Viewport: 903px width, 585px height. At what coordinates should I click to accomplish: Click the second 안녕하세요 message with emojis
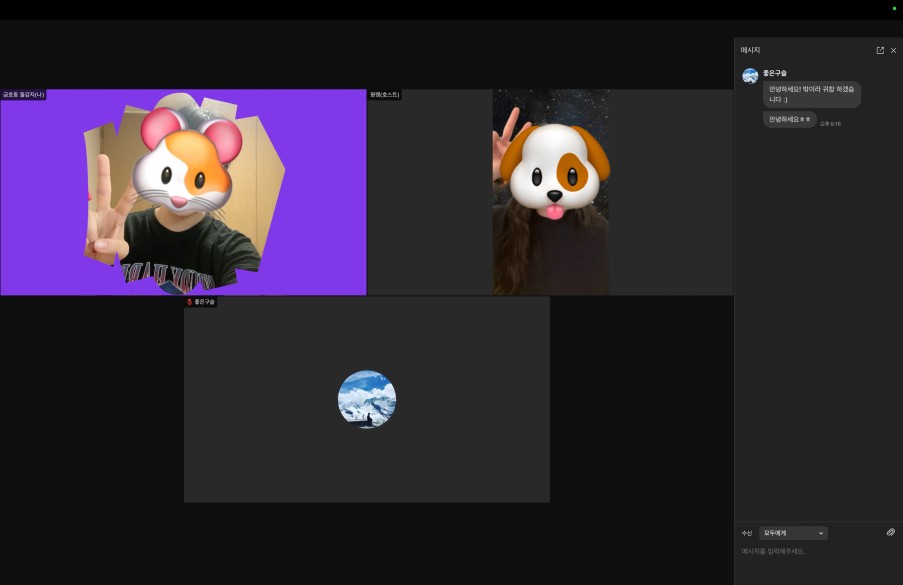(790, 119)
